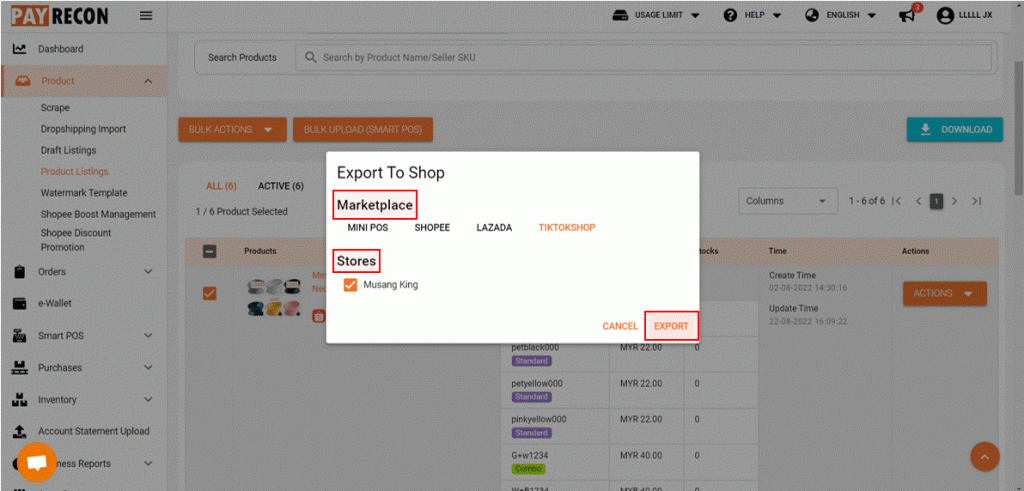Click CANCEL in Export To Shop dialog
The image size is (1024, 491).
(620, 326)
